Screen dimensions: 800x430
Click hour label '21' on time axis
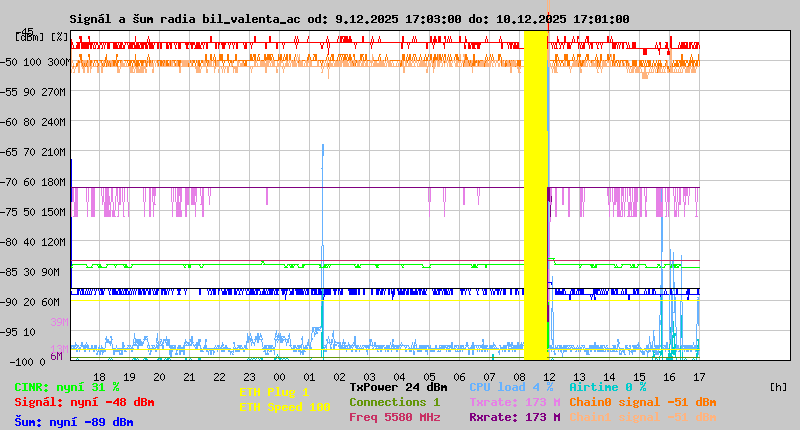189,377
